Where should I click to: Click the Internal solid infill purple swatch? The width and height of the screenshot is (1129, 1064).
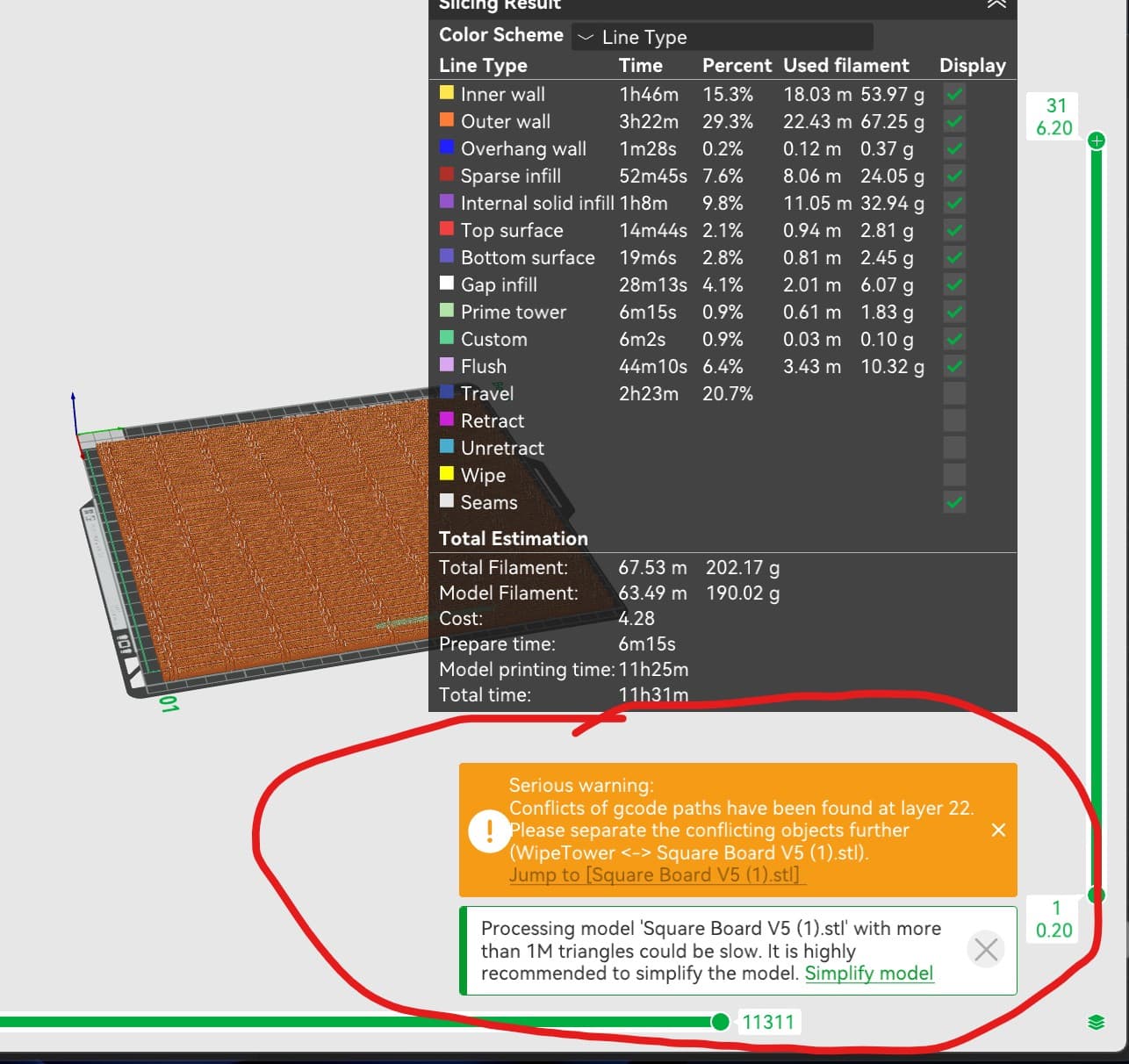[447, 201]
